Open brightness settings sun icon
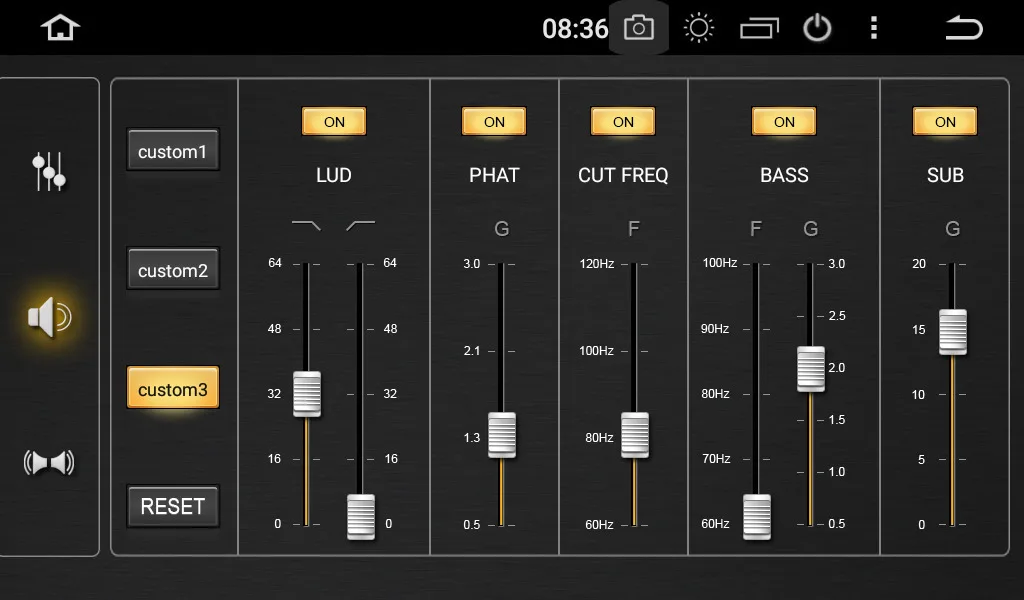Screen dimensions: 1024x600 click(x=698, y=28)
